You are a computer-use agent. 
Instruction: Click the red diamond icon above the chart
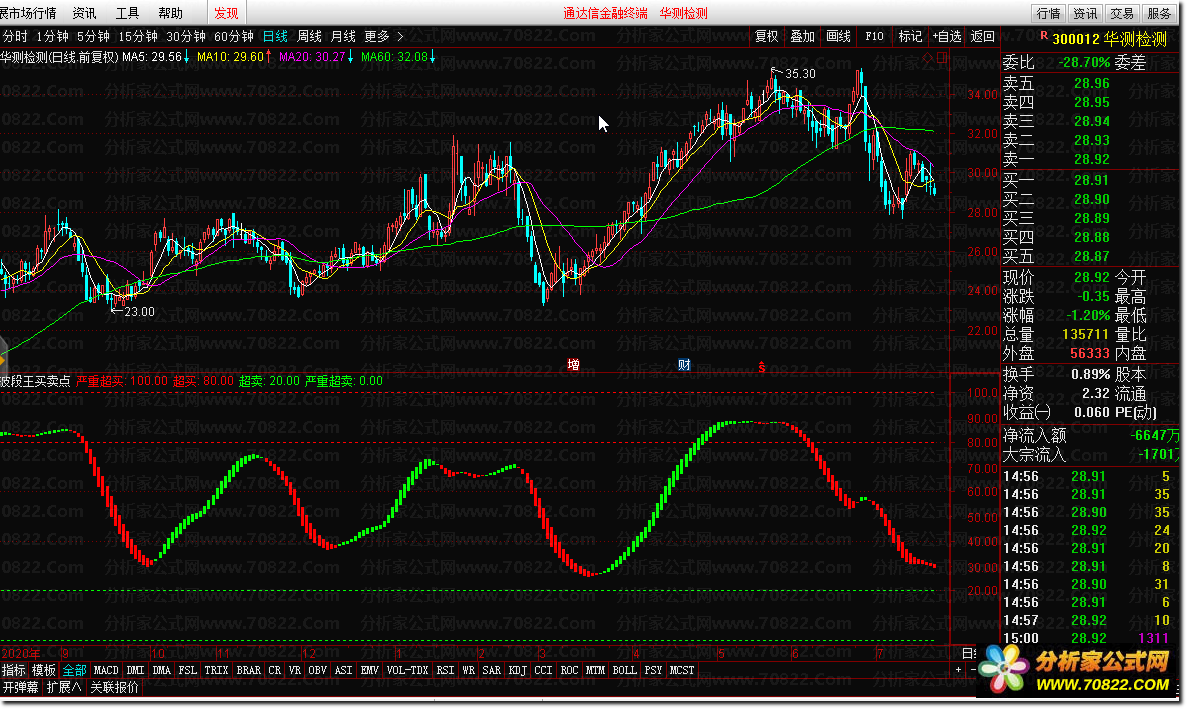pyautogui.click(x=928, y=58)
